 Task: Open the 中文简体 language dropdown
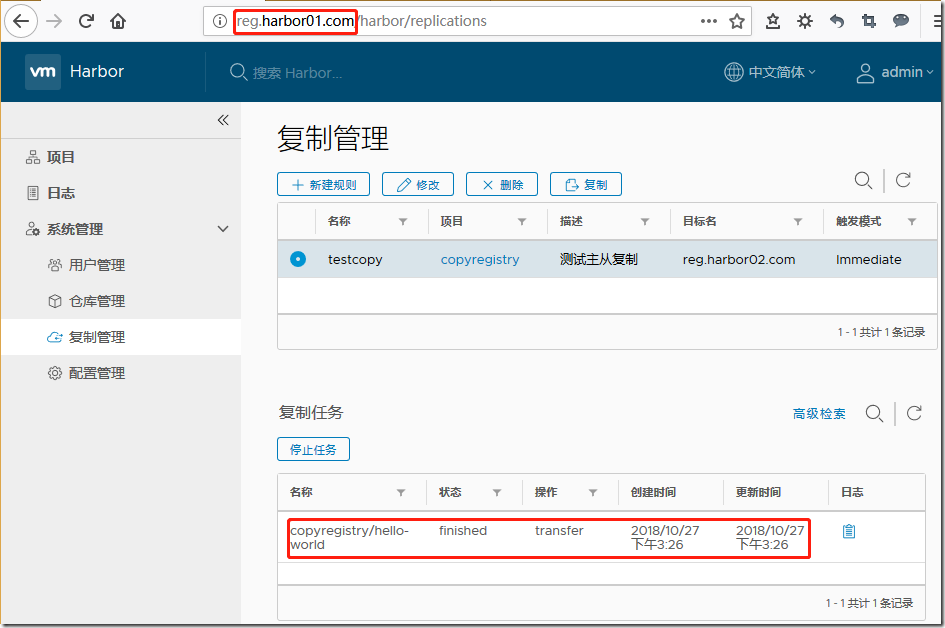770,72
